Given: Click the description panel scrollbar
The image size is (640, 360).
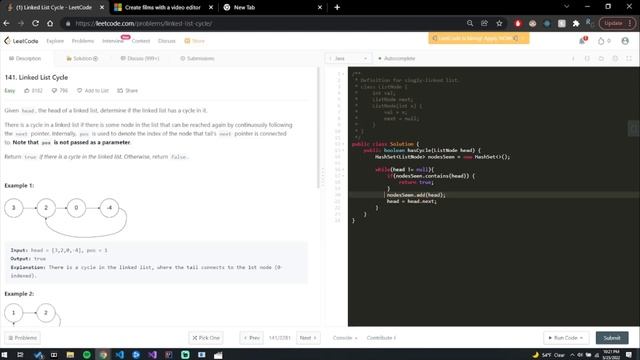Looking at the screenshot, I should [318, 127].
